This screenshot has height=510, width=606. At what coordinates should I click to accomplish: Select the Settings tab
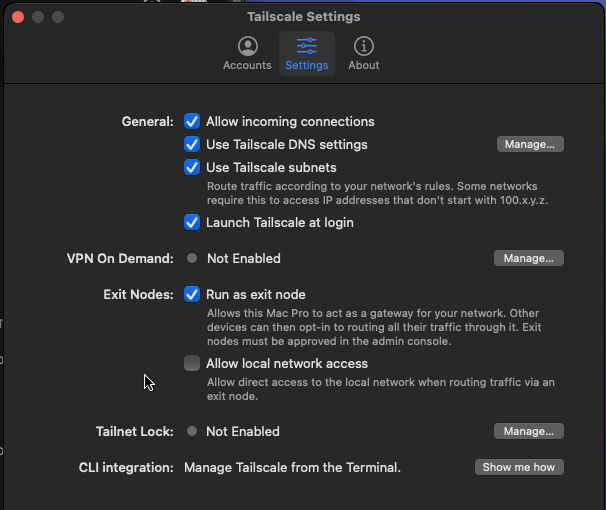click(x=307, y=54)
